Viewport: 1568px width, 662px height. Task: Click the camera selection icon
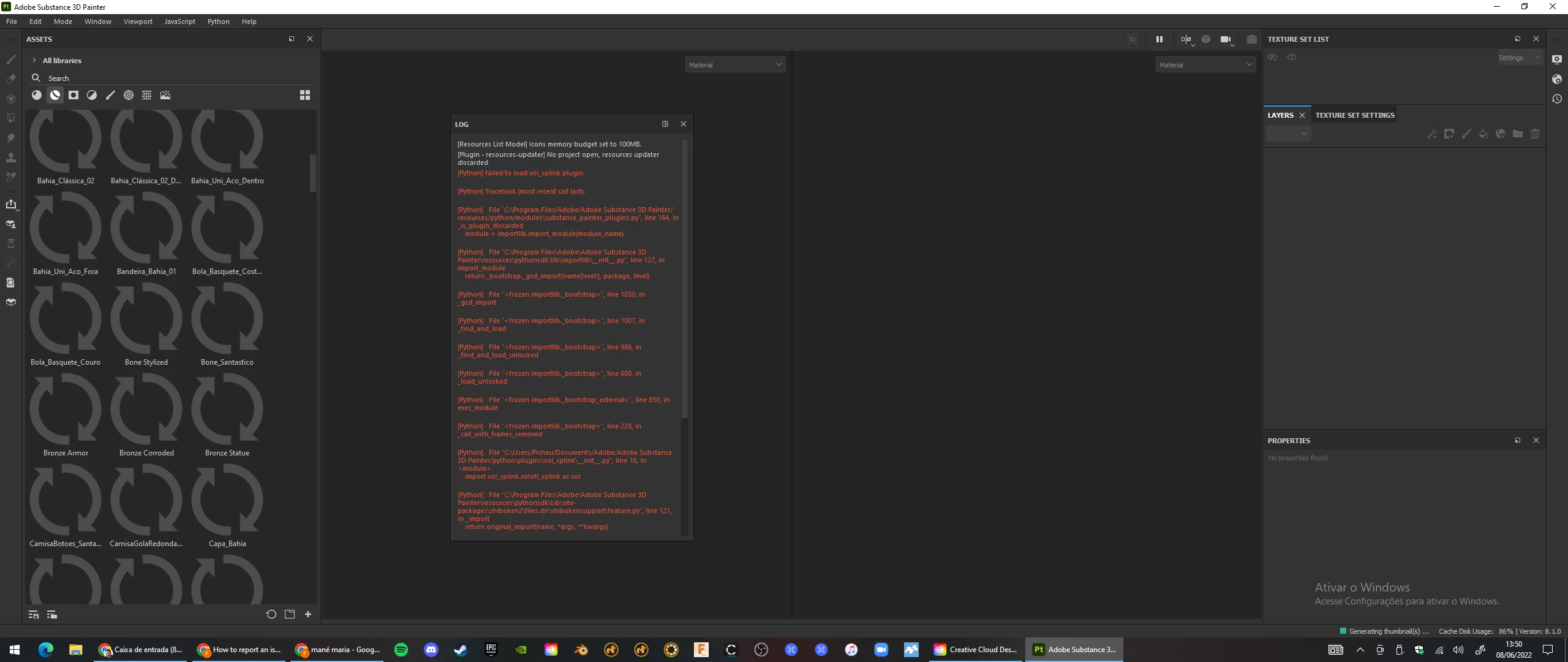(x=1226, y=39)
